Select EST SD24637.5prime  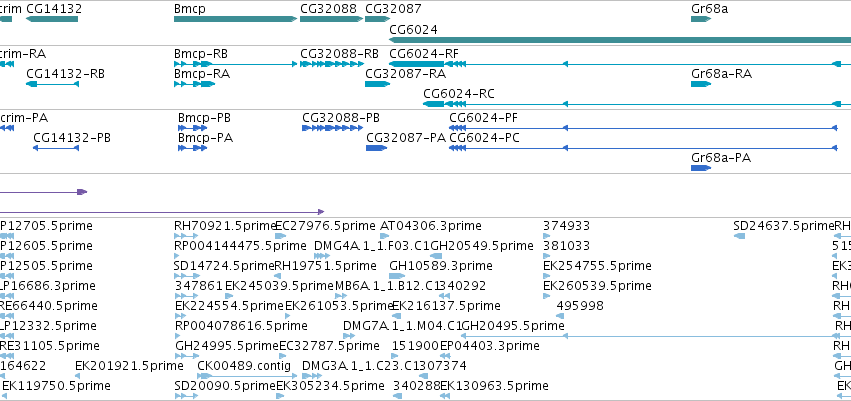pos(739,236)
